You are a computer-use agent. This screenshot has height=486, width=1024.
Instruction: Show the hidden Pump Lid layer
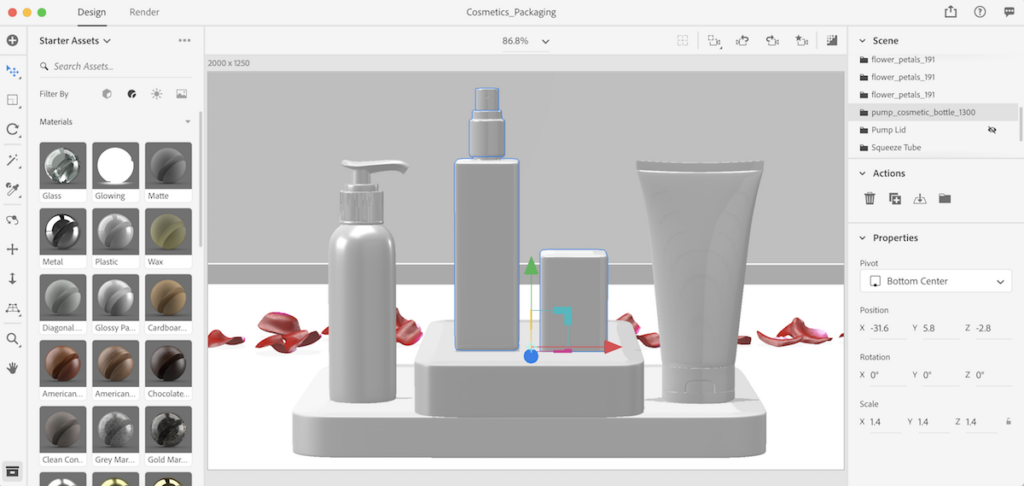(992, 130)
